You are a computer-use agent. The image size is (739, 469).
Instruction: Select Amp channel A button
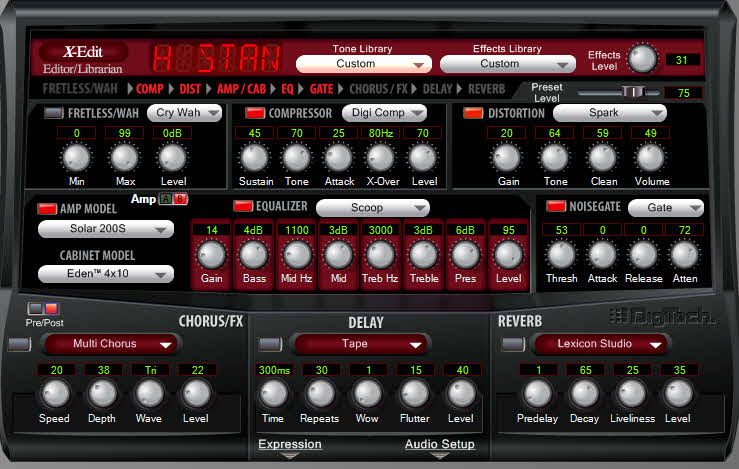[x=166, y=199]
